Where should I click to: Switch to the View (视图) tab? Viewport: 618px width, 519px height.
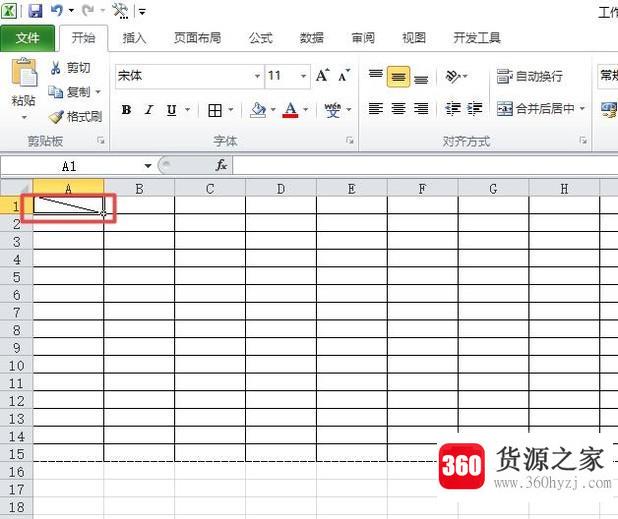pyautogui.click(x=413, y=38)
